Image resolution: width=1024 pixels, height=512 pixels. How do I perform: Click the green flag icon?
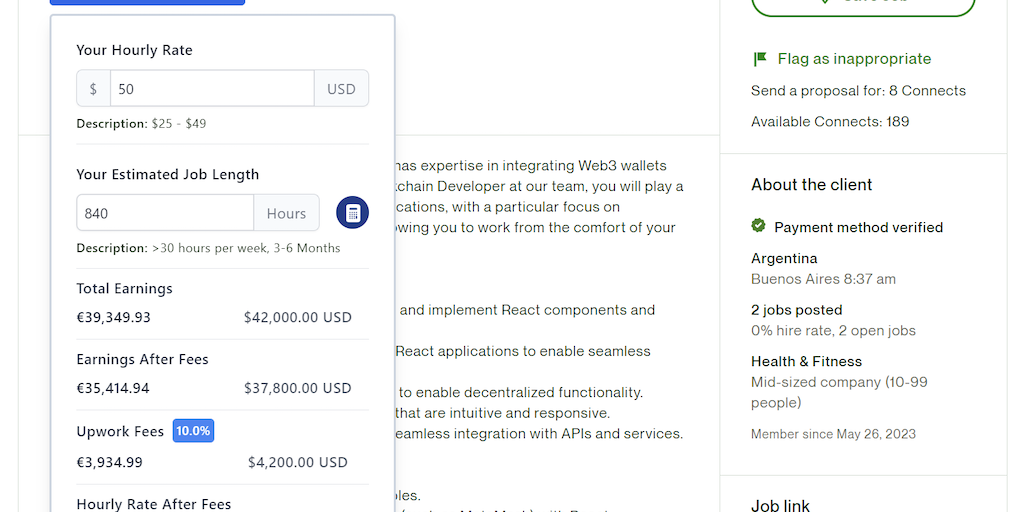click(760, 59)
